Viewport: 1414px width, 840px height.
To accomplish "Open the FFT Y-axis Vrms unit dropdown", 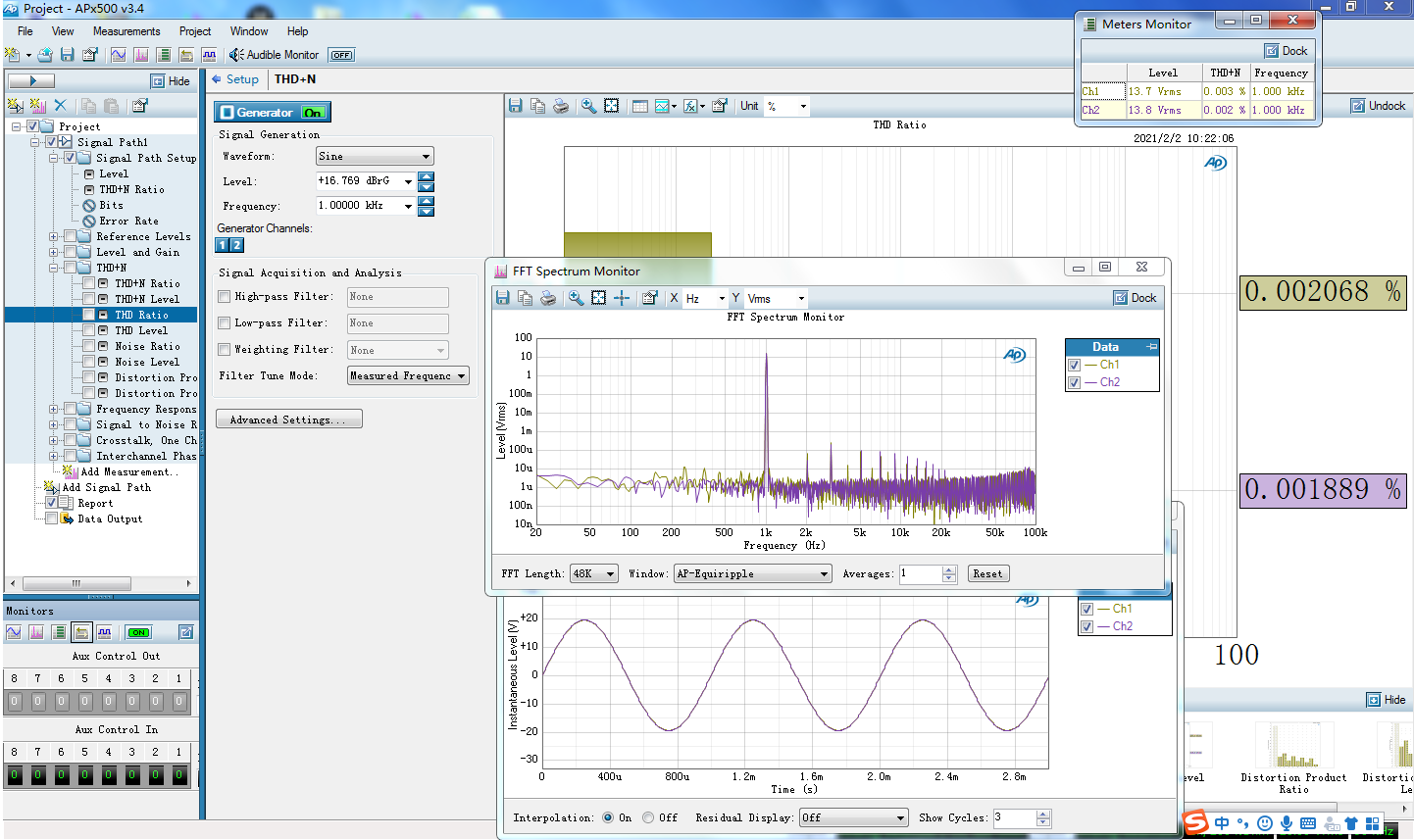I will point(776,298).
